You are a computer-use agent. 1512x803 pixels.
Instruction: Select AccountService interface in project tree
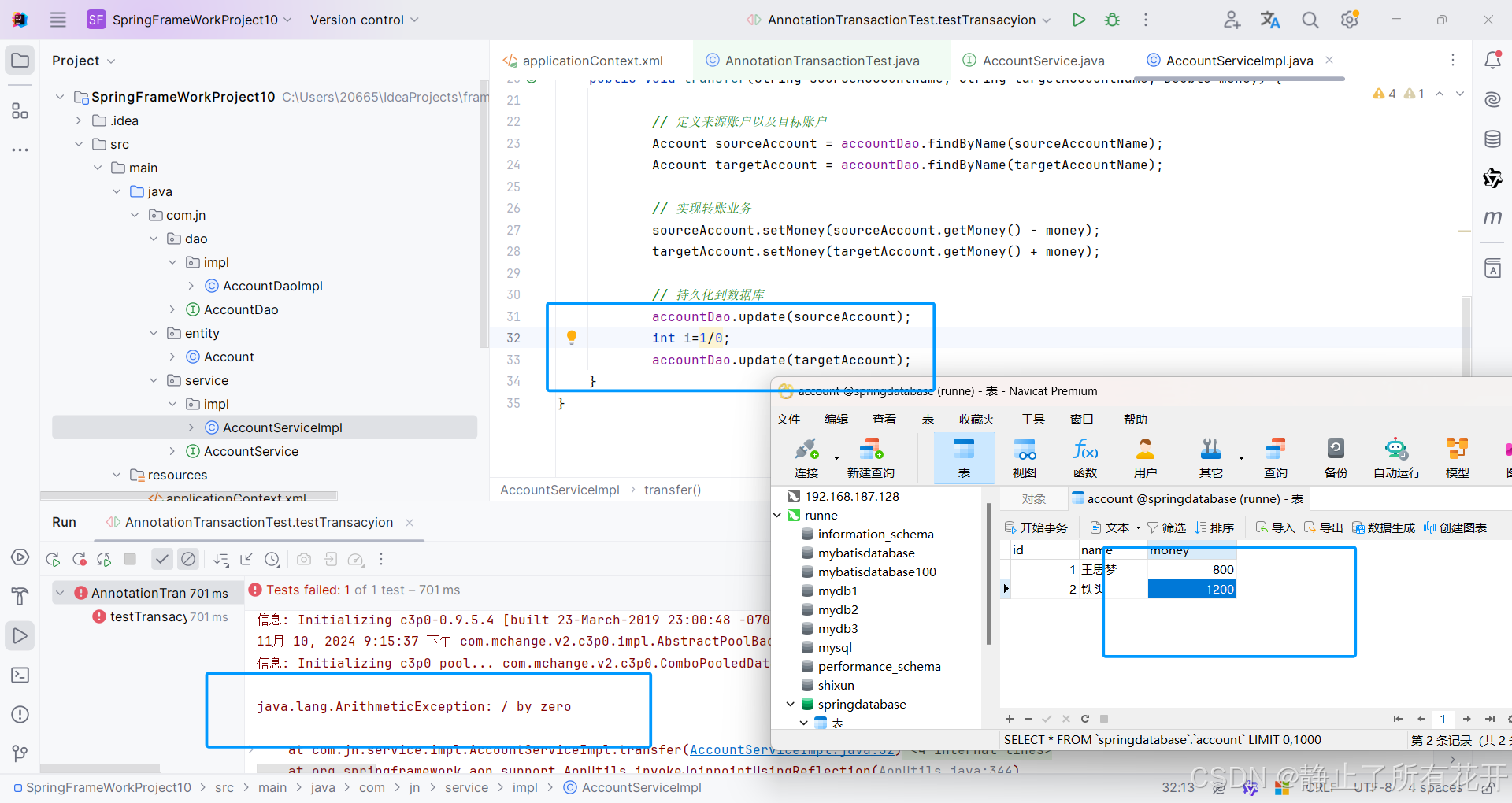pos(251,451)
